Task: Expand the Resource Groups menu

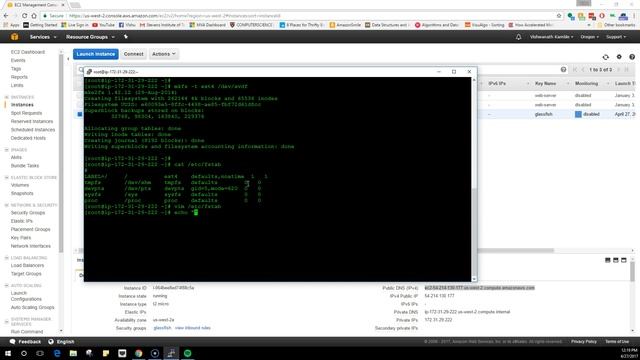Action: click(90, 37)
